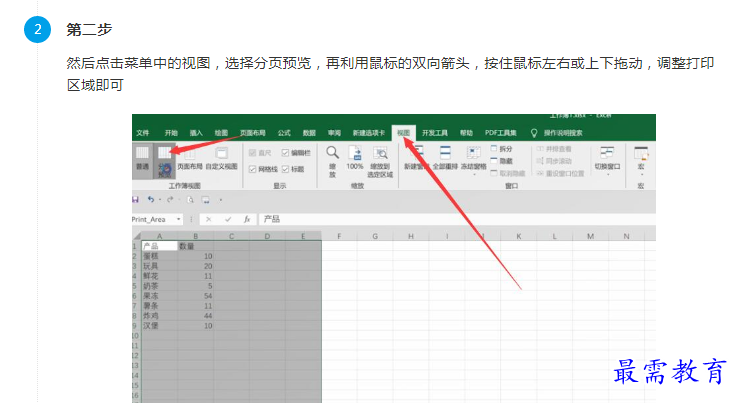
Task: Click 重设窗口位置 reset window position
Action: [560, 173]
